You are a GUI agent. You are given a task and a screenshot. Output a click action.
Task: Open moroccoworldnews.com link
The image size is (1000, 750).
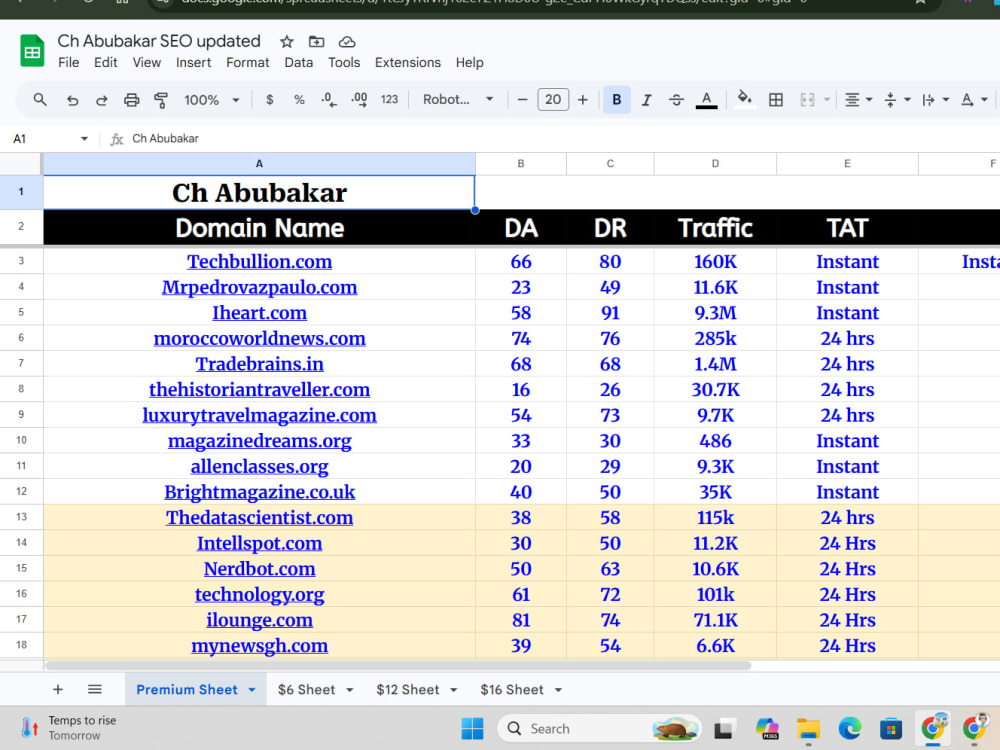coord(259,338)
